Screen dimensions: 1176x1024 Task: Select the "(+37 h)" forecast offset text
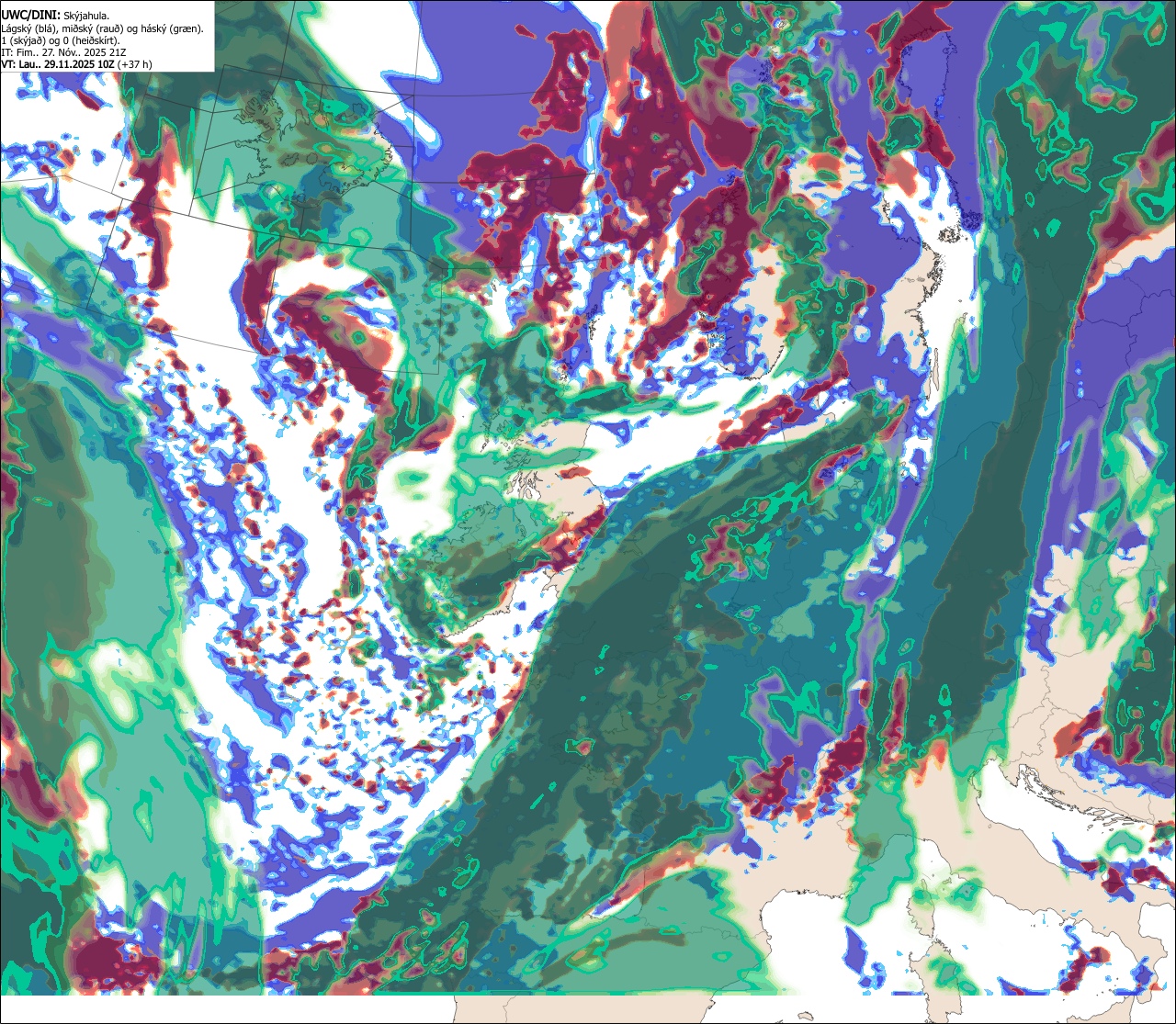pos(135,64)
